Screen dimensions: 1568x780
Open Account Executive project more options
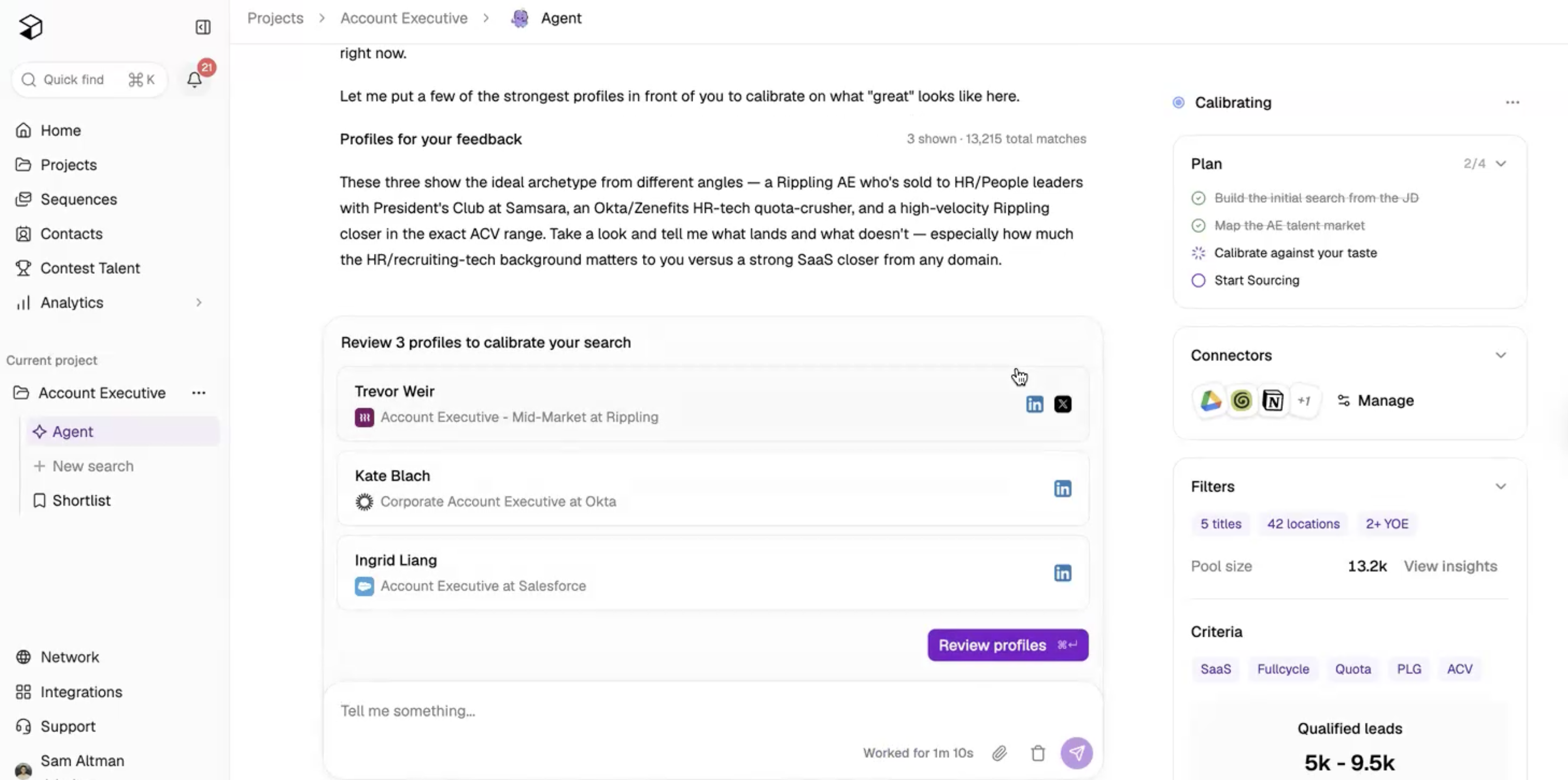(199, 393)
